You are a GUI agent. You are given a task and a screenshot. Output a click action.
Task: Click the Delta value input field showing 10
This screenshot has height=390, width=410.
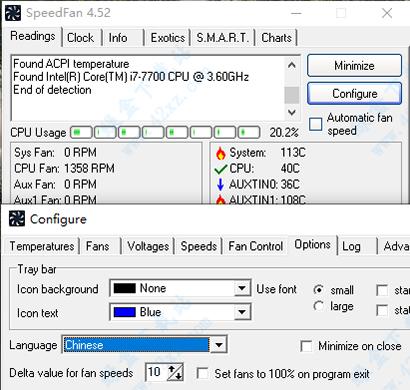click(x=156, y=372)
